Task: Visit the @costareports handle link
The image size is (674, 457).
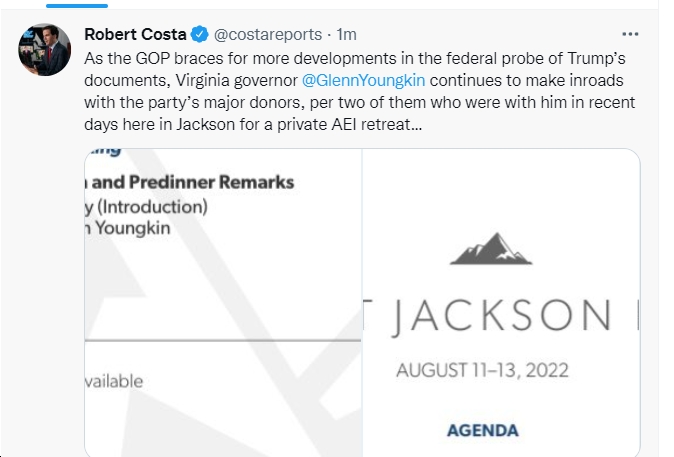Action: coord(268,34)
